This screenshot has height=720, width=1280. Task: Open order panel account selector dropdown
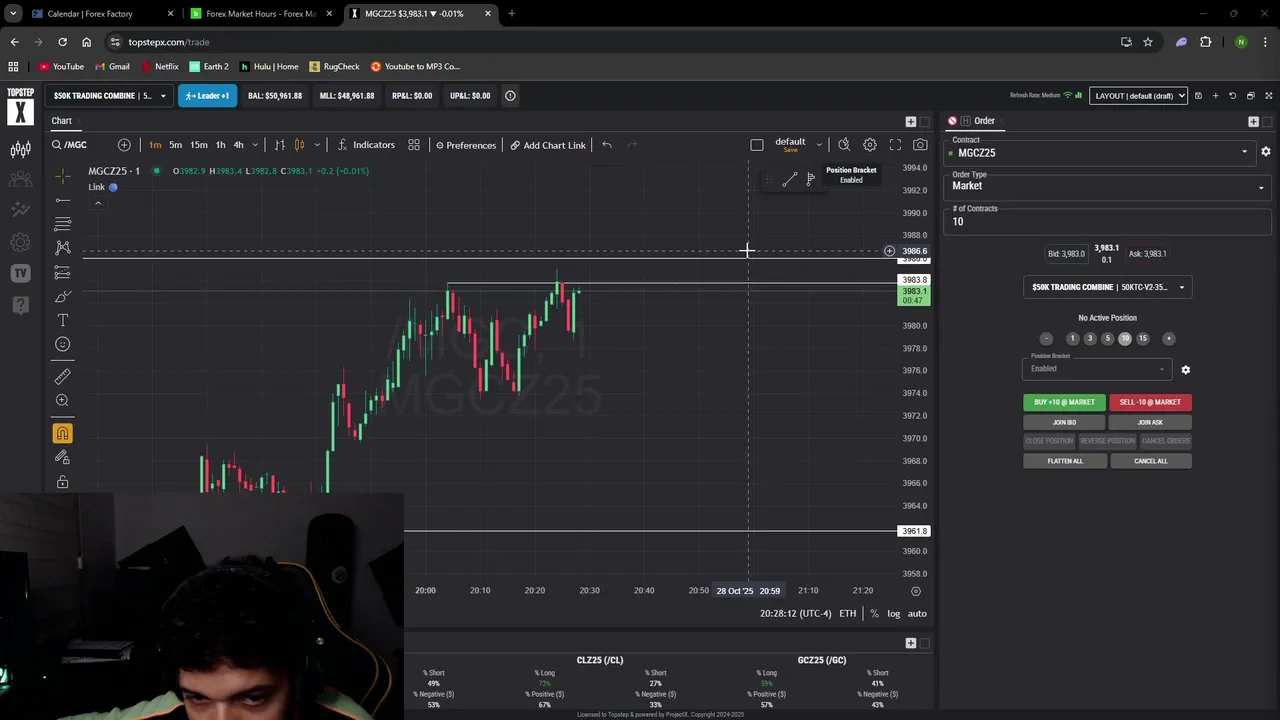(1108, 287)
